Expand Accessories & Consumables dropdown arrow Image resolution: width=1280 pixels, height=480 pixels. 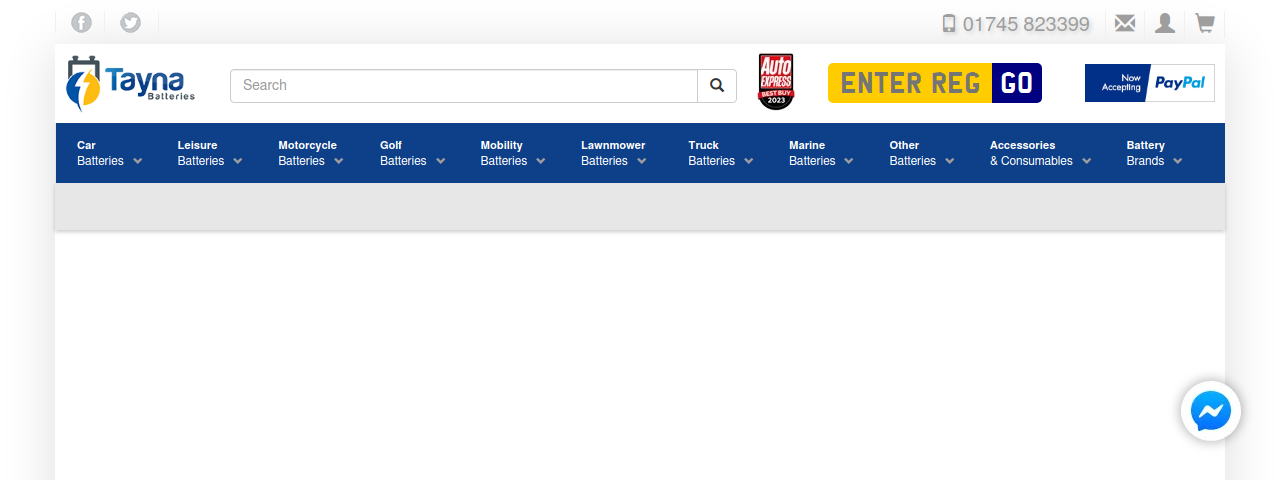pyautogui.click(x=1087, y=161)
